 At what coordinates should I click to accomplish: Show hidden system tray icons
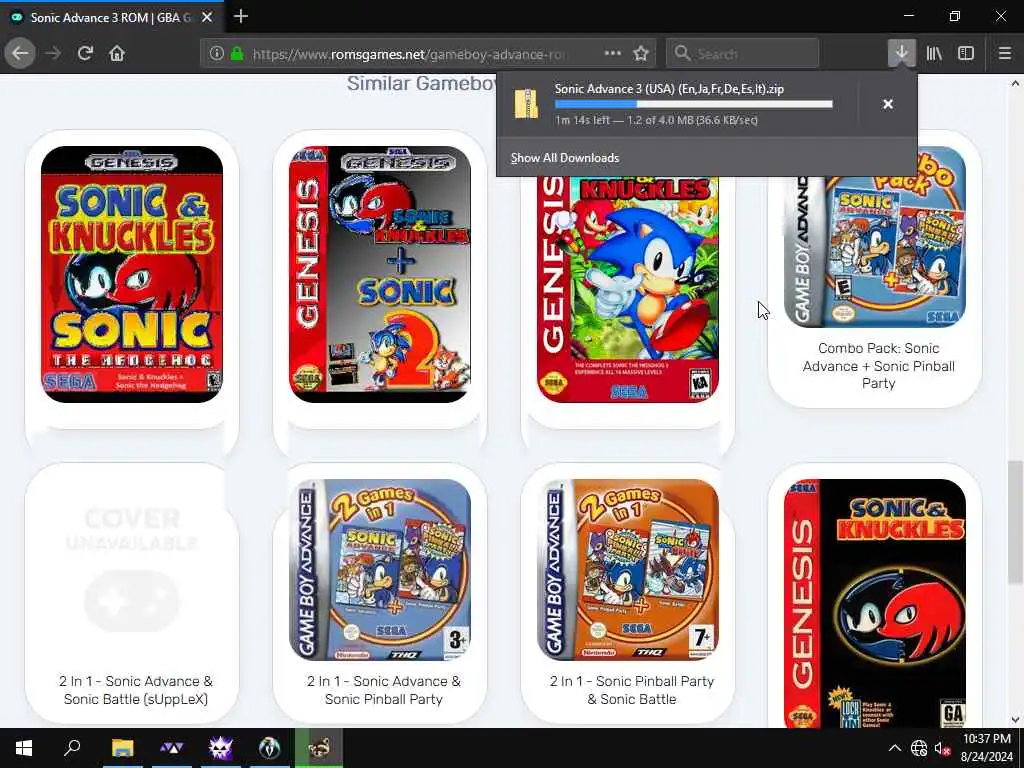895,748
